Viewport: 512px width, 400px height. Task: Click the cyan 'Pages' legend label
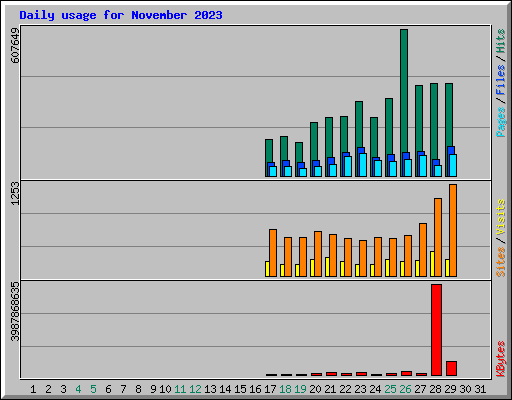pyautogui.click(x=500, y=122)
